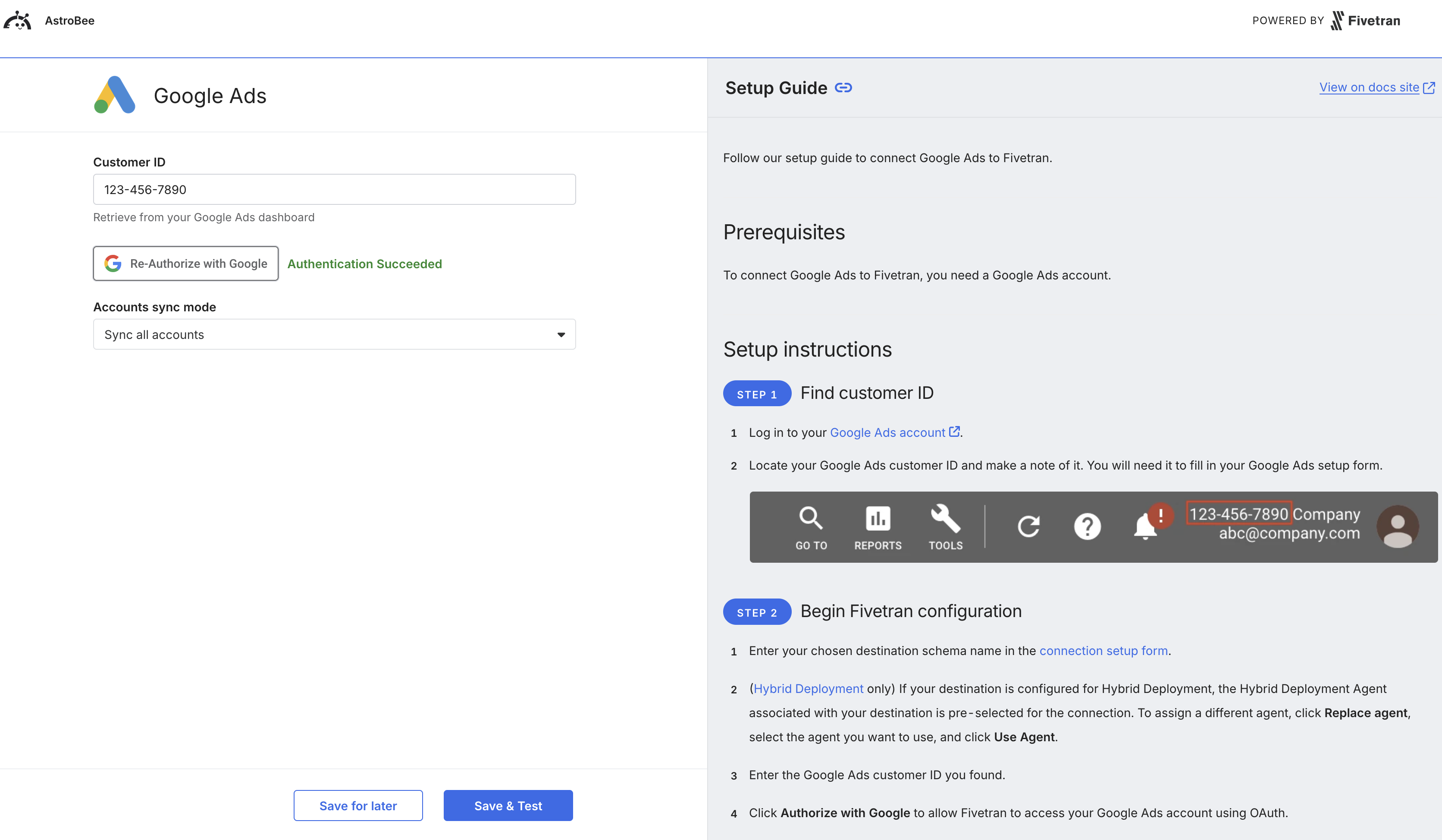Click Re-Authorize with Google
Screen dimensions: 1442x840
pos(185,263)
